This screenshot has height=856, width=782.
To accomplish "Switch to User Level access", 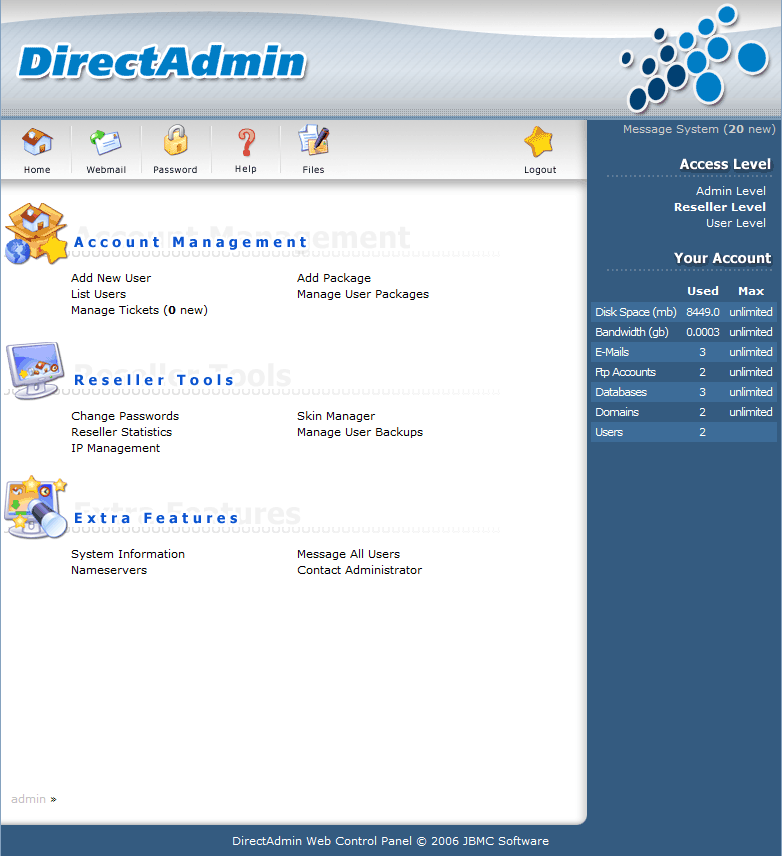I will (736, 223).
